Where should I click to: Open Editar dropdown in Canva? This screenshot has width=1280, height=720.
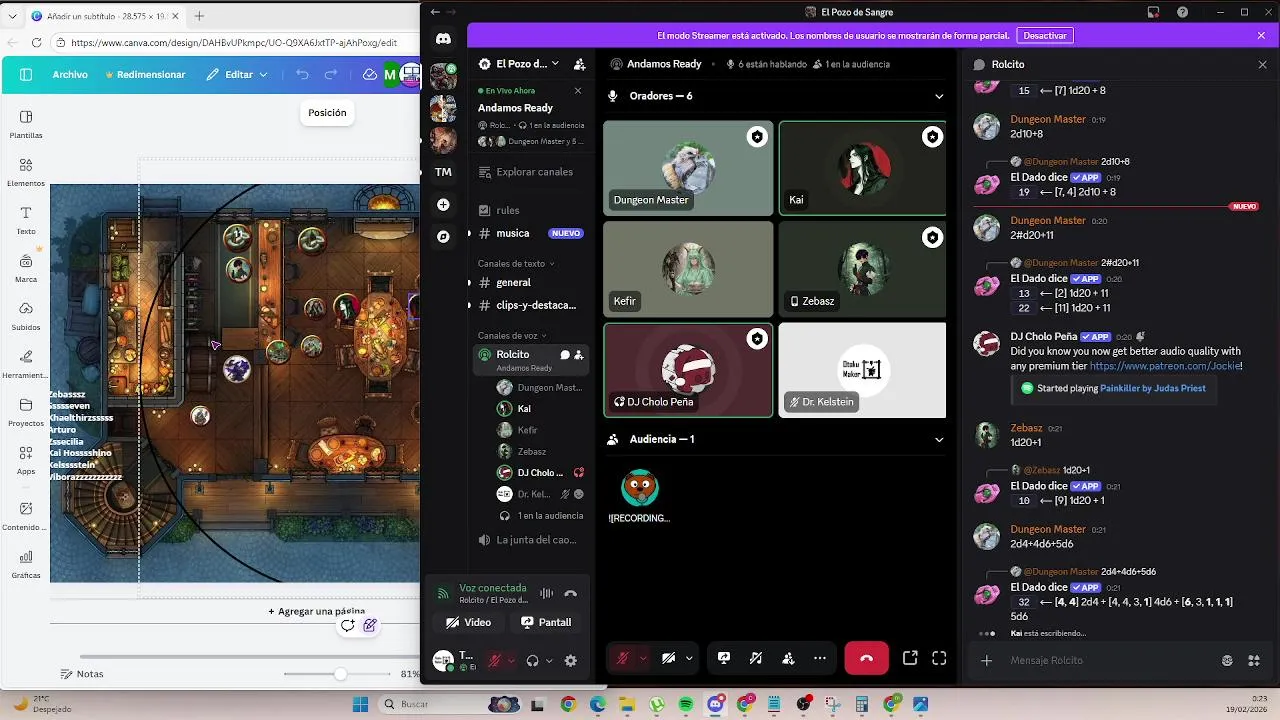tap(238, 75)
